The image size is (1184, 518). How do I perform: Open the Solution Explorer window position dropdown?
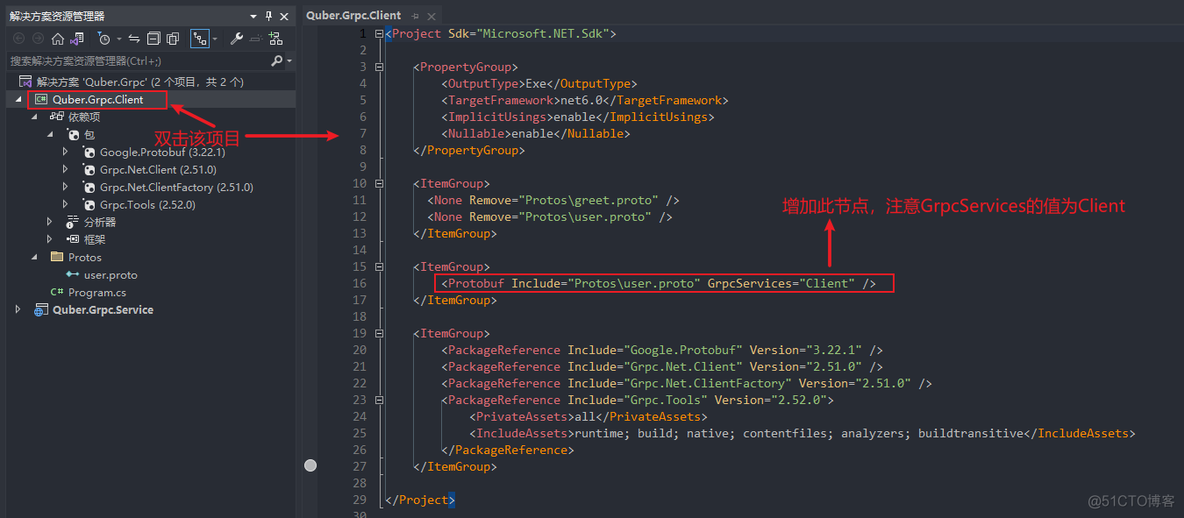coord(253,17)
